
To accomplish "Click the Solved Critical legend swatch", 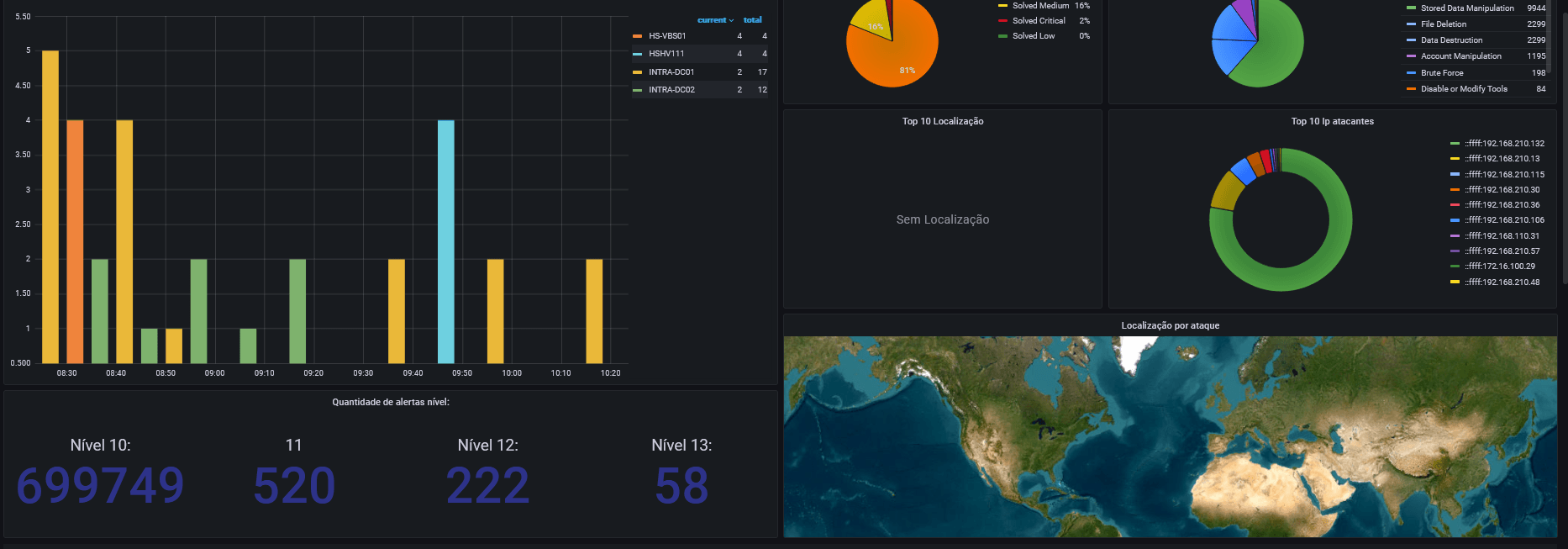I will tap(1002, 21).
